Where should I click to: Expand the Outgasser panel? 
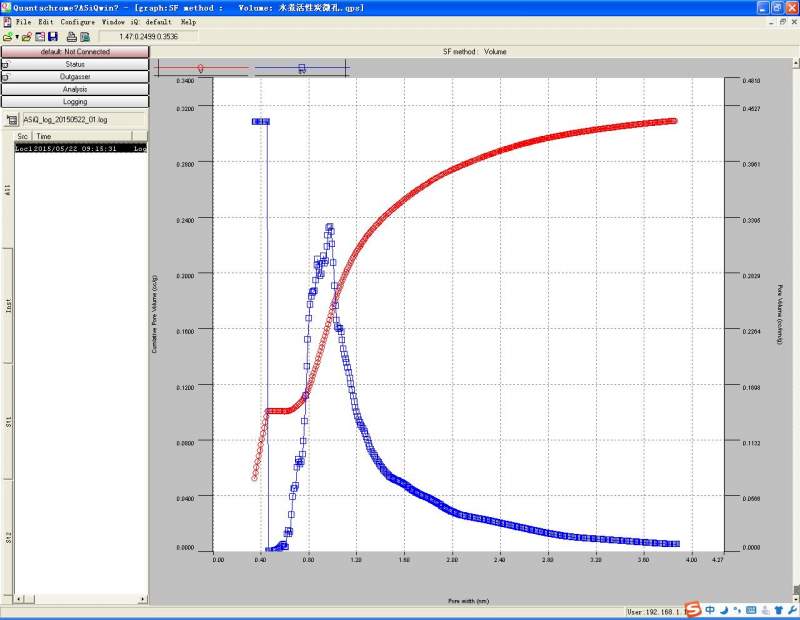[x=75, y=77]
